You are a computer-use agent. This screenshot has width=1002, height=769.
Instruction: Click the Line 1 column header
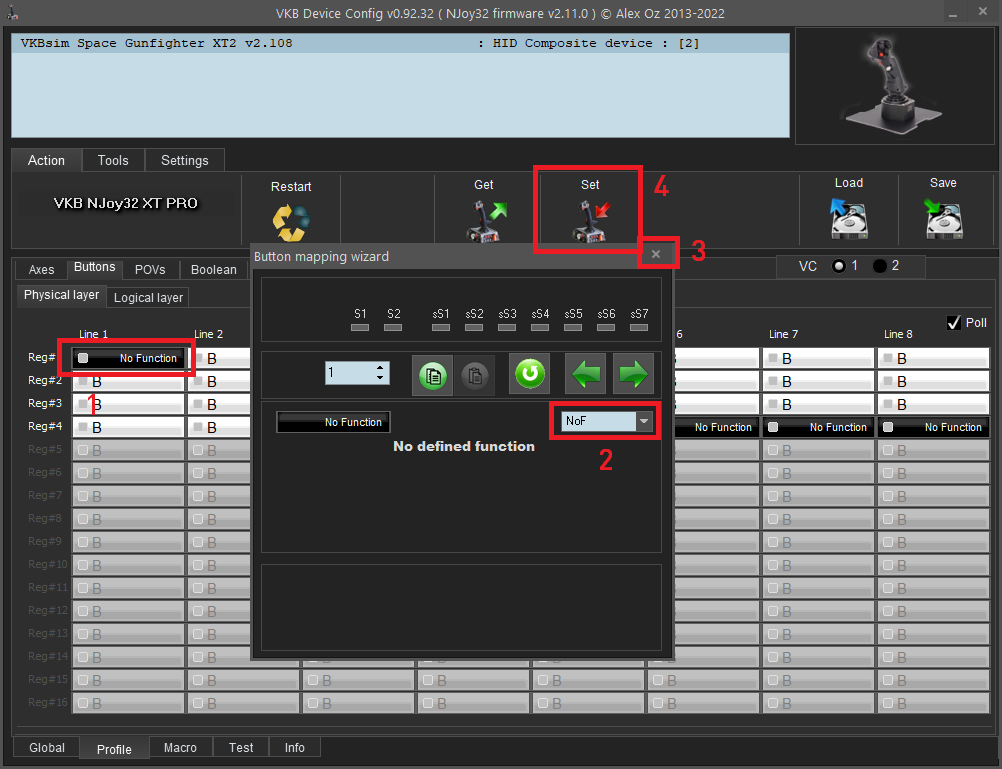[x=93, y=334]
